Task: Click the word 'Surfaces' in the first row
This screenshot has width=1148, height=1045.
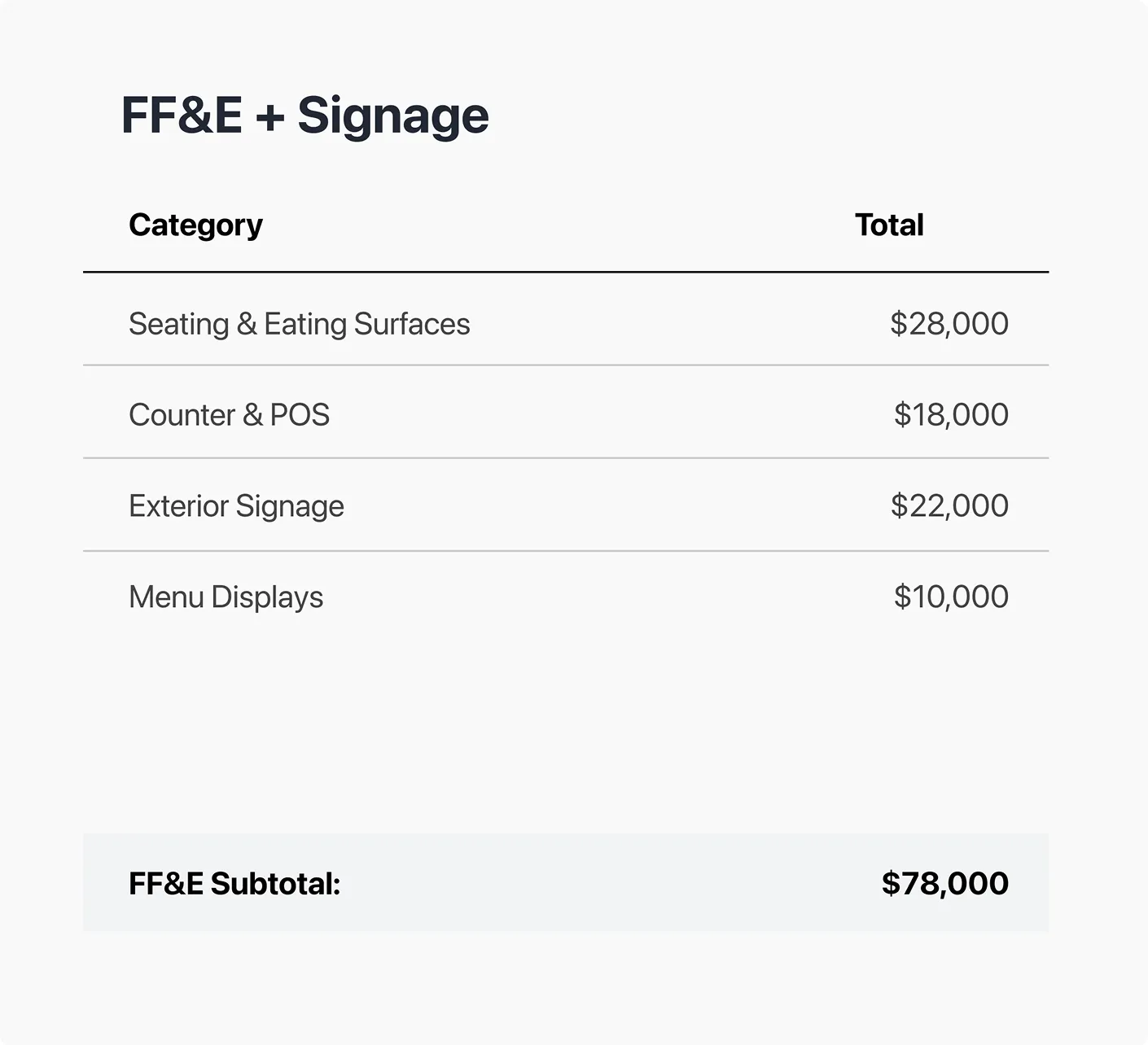Action: 412,324
